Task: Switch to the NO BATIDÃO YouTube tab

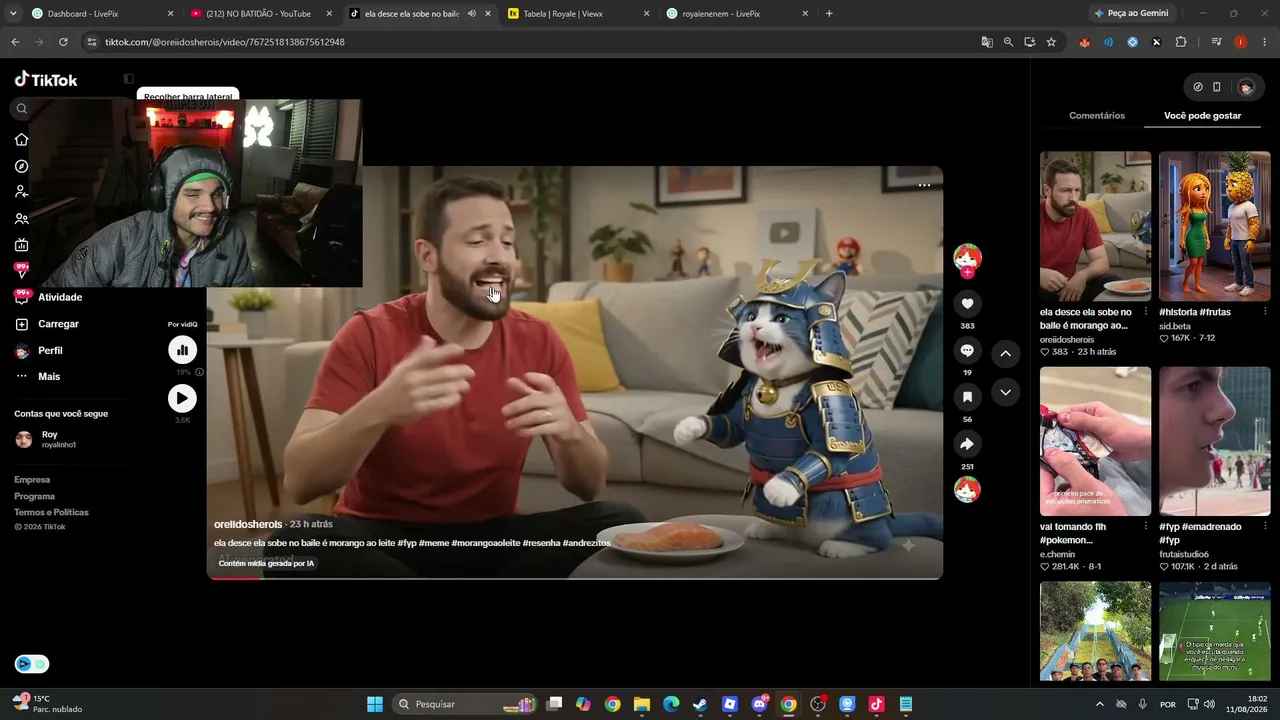Action: (x=262, y=14)
